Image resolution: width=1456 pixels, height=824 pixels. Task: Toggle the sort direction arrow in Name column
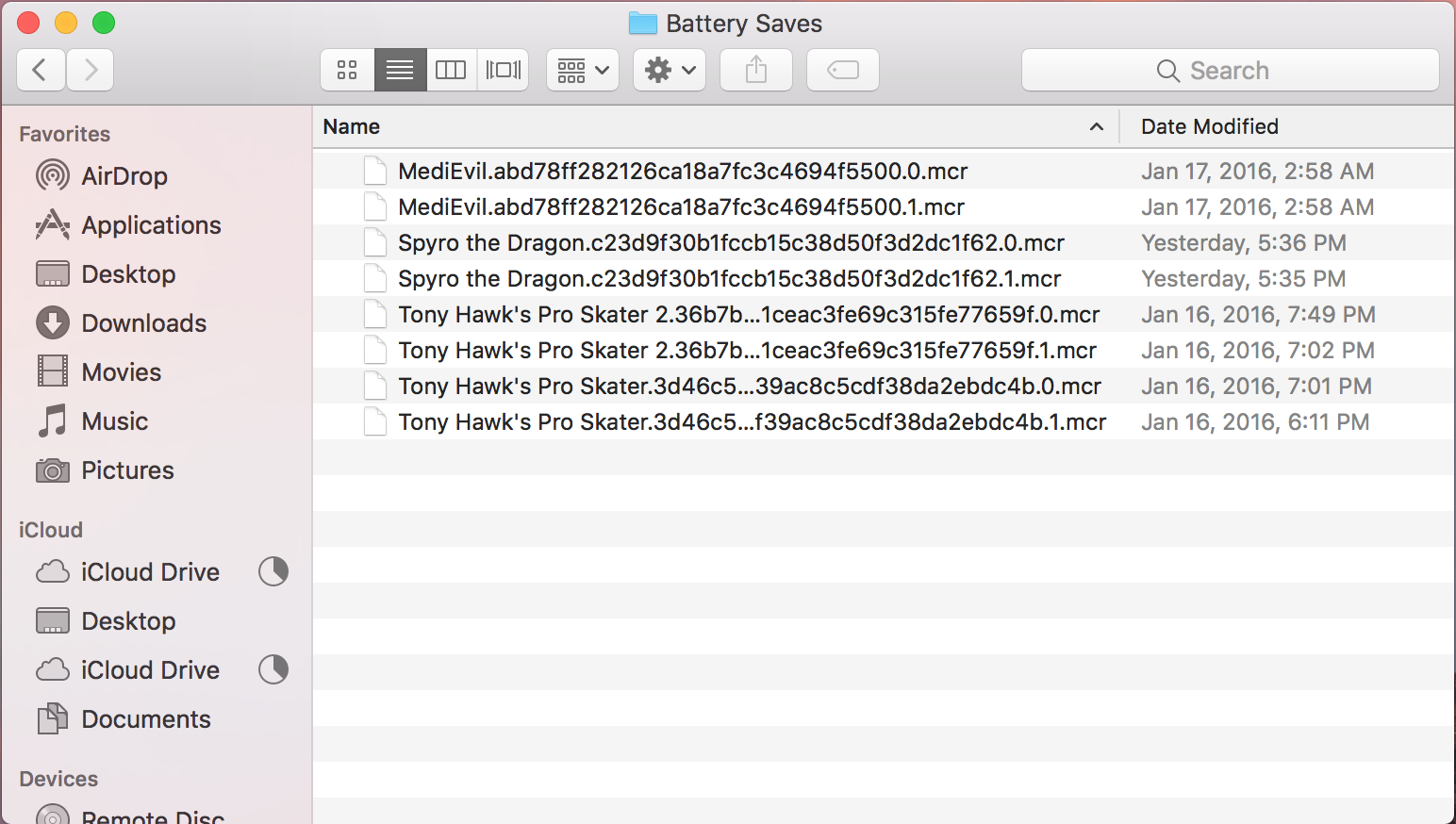pyautogui.click(x=1097, y=126)
